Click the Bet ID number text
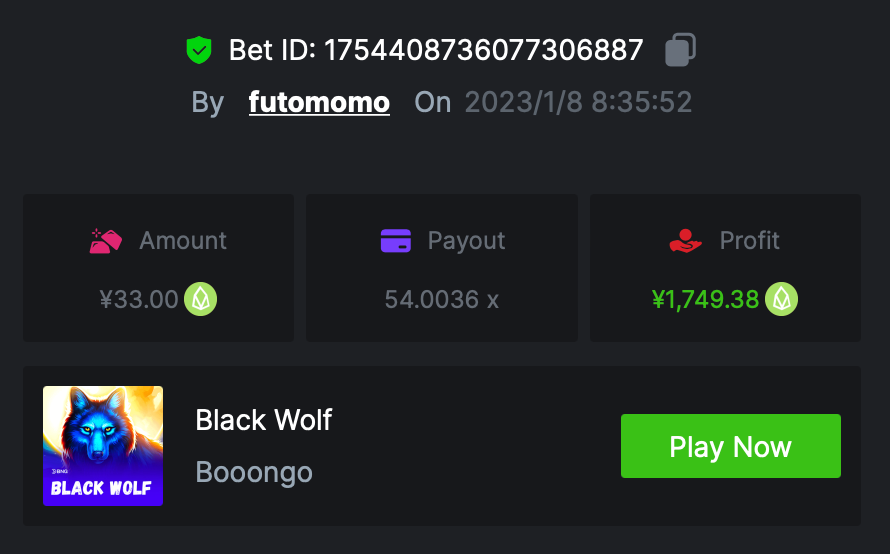The height and width of the screenshot is (554, 890). pyautogui.click(x=483, y=50)
